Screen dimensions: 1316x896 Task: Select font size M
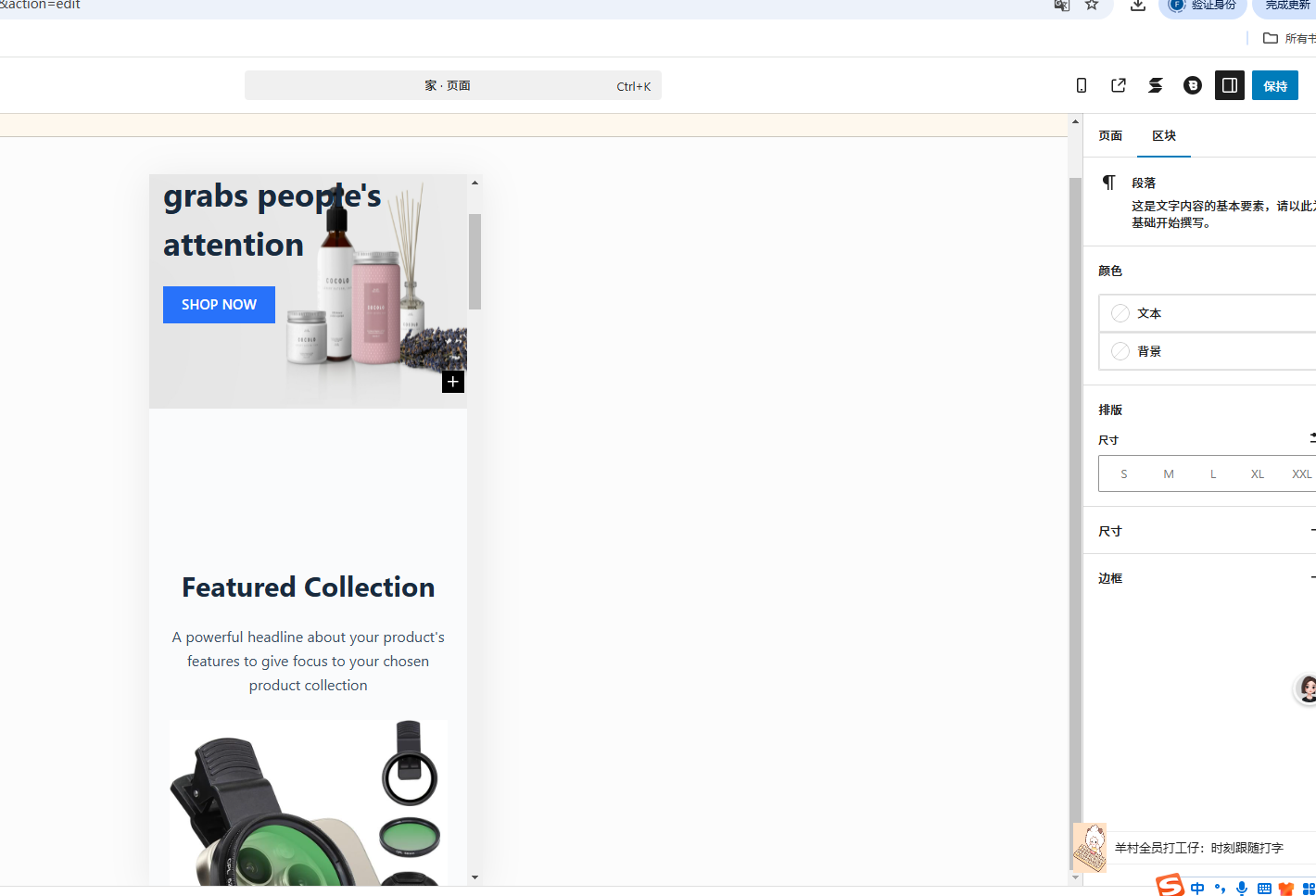(x=1169, y=473)
